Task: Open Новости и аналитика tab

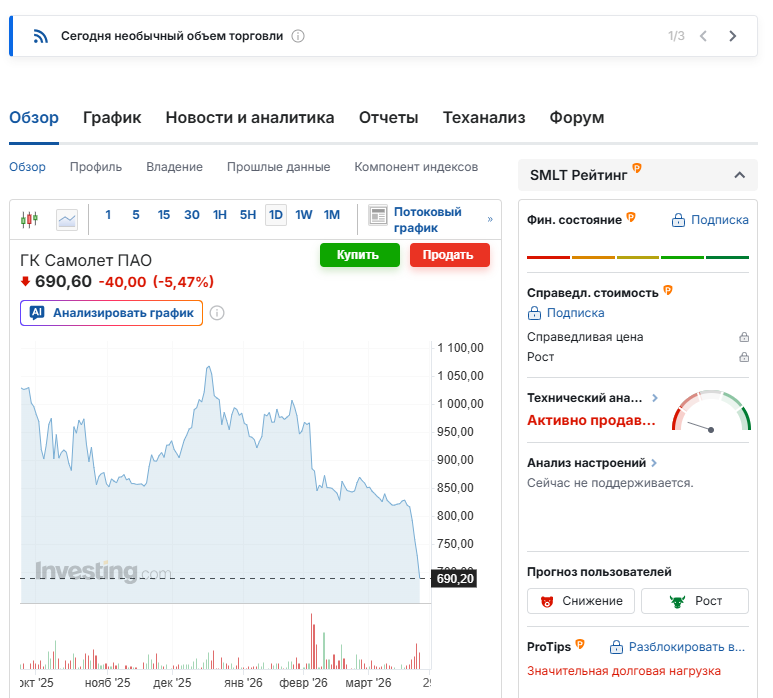Action: coord(250,117)
